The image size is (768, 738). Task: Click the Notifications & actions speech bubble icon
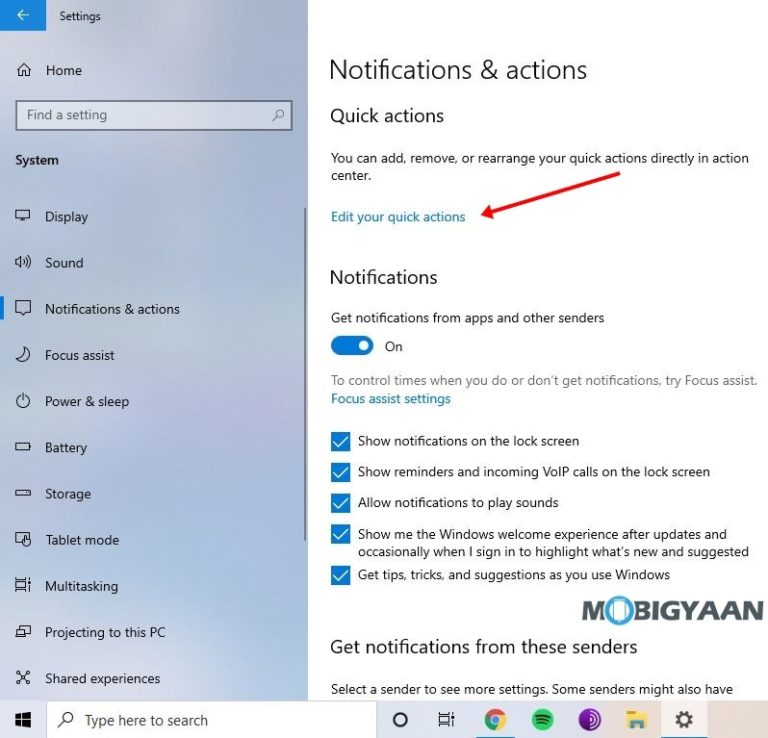[x=23, y=308]
